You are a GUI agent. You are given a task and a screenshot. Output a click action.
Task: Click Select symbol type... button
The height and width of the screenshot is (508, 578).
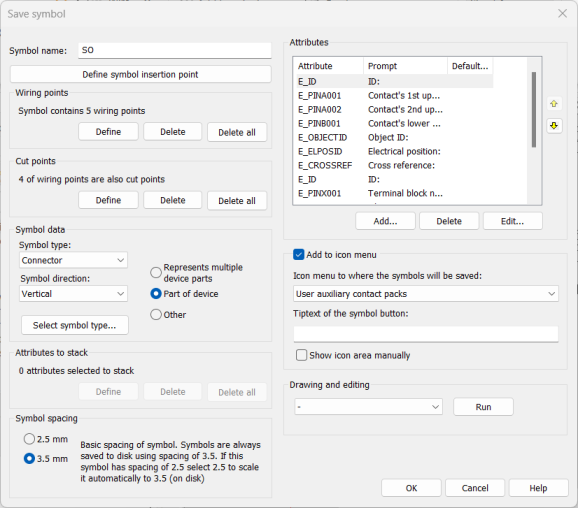[x=74, y=325]
